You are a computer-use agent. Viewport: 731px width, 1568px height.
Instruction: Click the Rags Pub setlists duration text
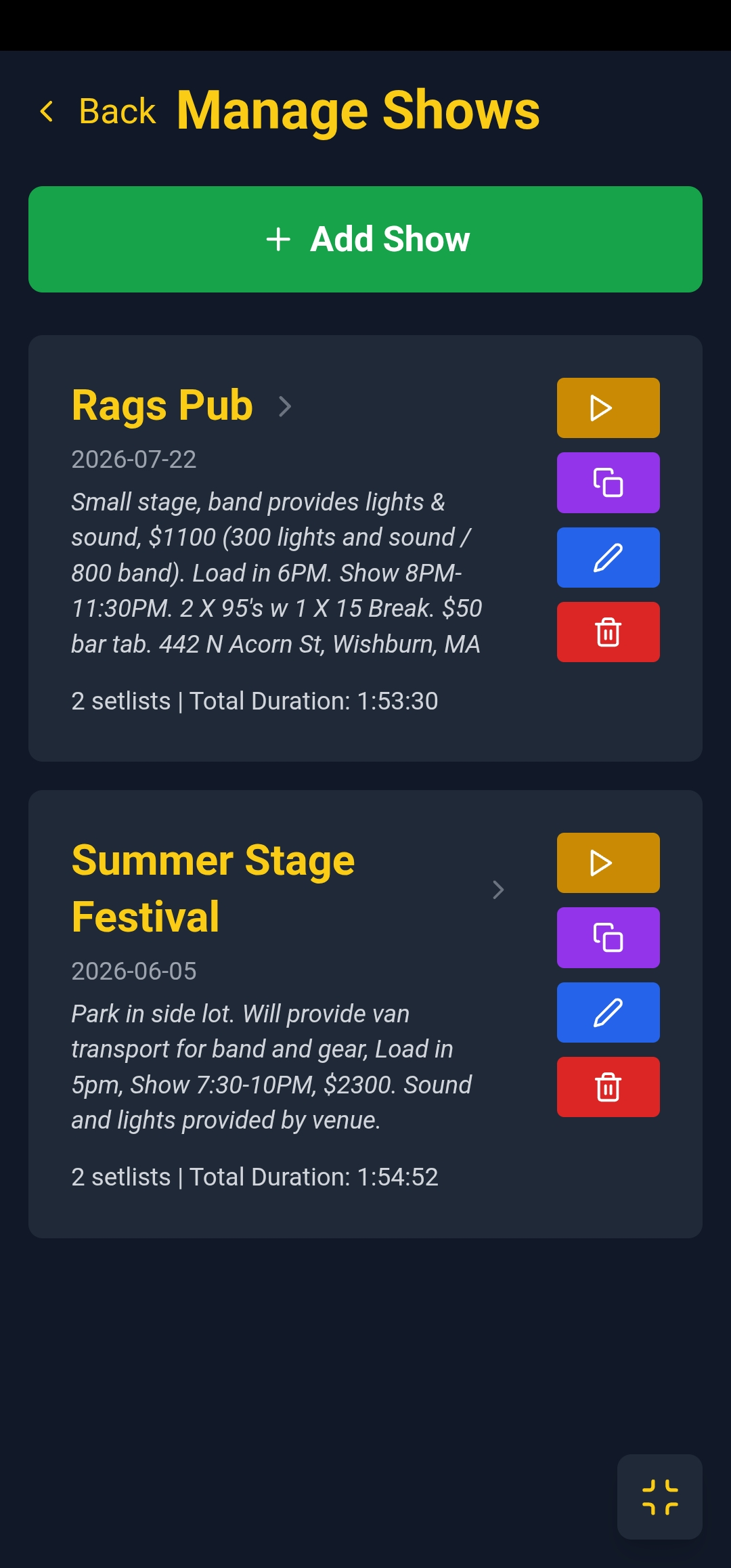(254, 701)
